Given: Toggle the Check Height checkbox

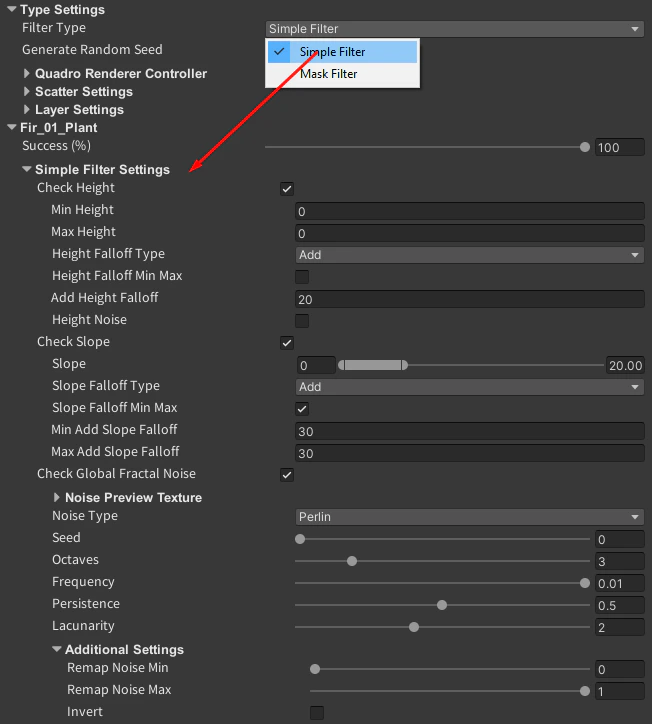Looking at the screenshot, I should [x=287, y=188].
